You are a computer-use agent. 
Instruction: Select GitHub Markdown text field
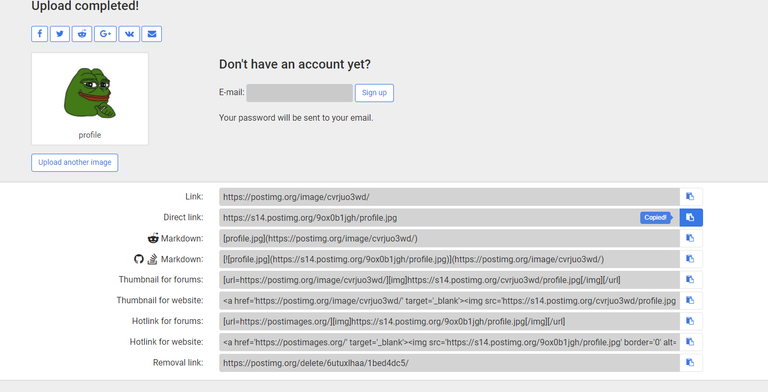coord(449,259)
